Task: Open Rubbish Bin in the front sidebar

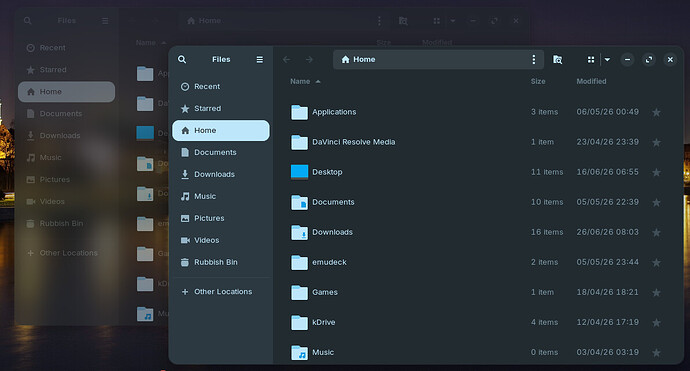Action: point(221,262)
